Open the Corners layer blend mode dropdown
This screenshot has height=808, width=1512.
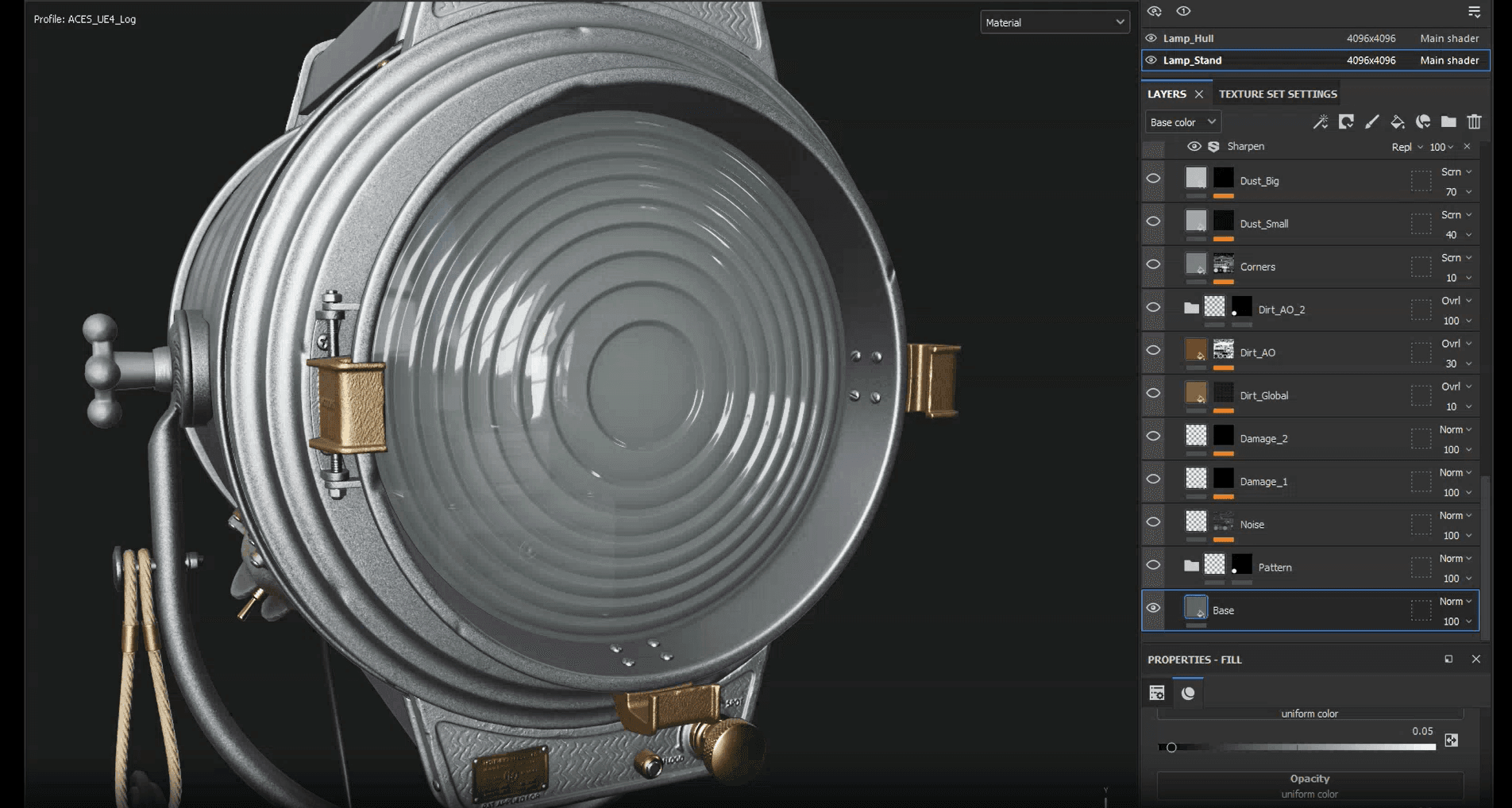(x=1456, y=258)
